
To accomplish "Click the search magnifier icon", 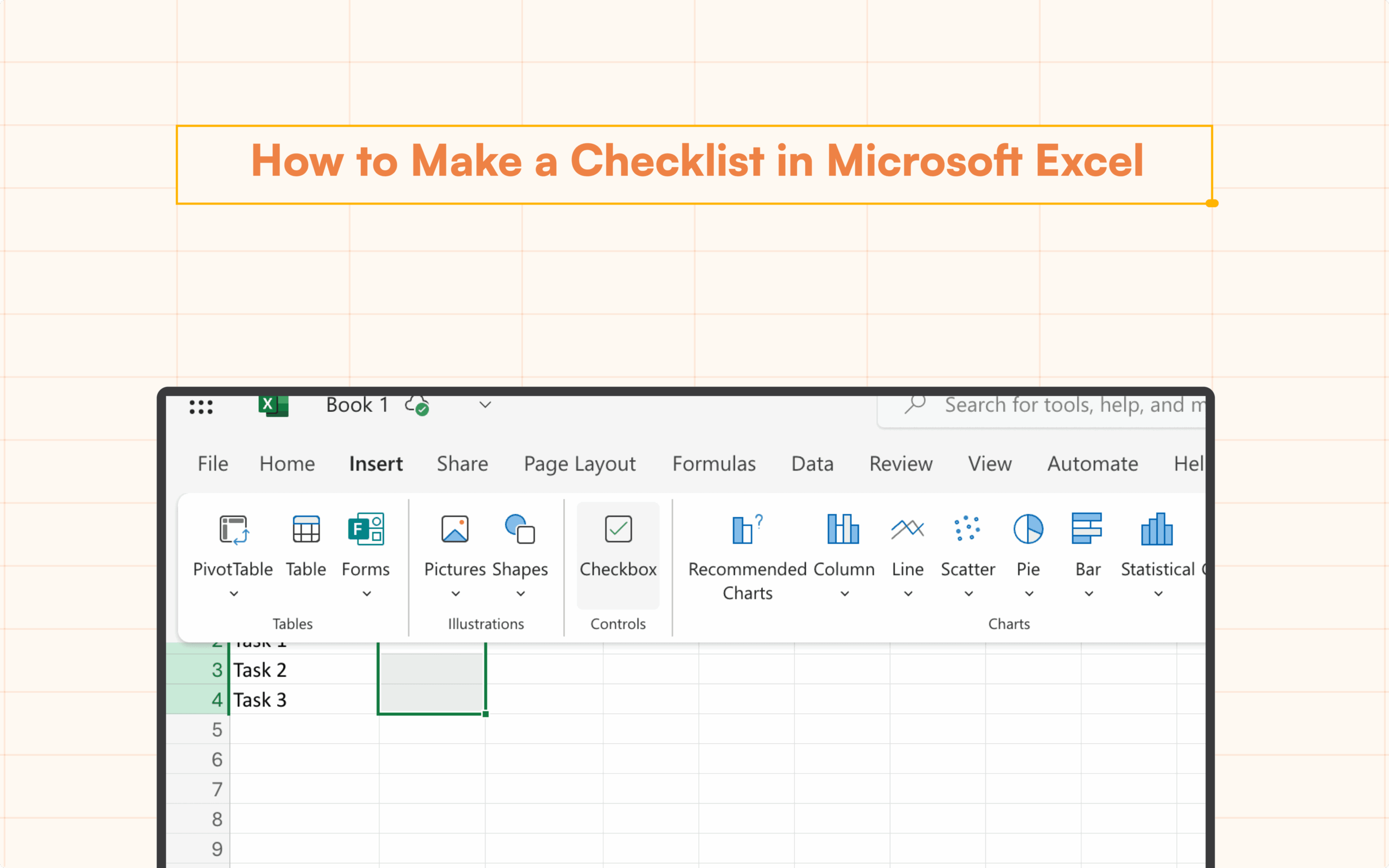I will pyautogui.click(x=915, y=405).
